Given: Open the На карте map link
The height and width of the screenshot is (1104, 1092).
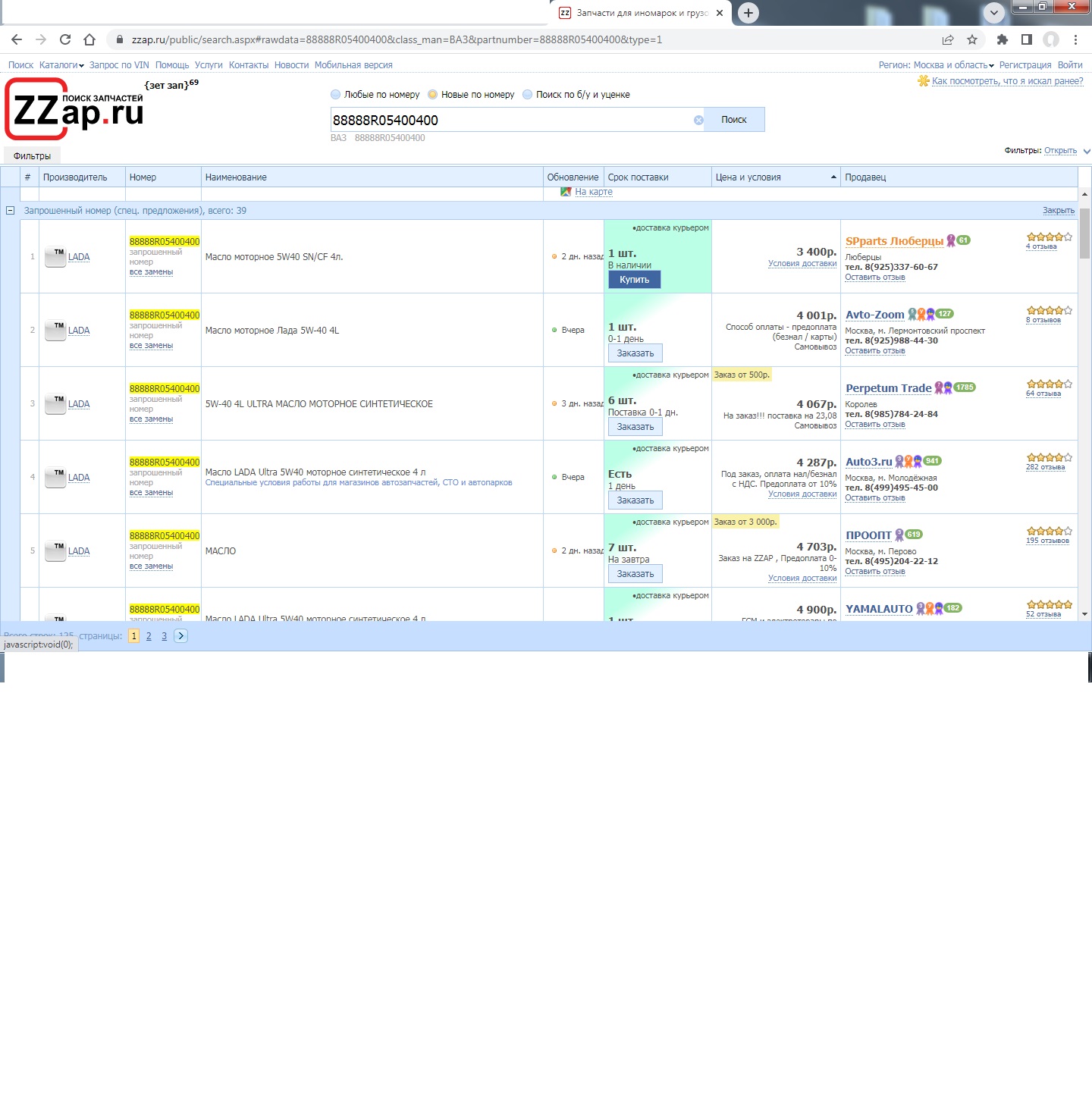Looking at the screenshot, I should tap(594, 192).
